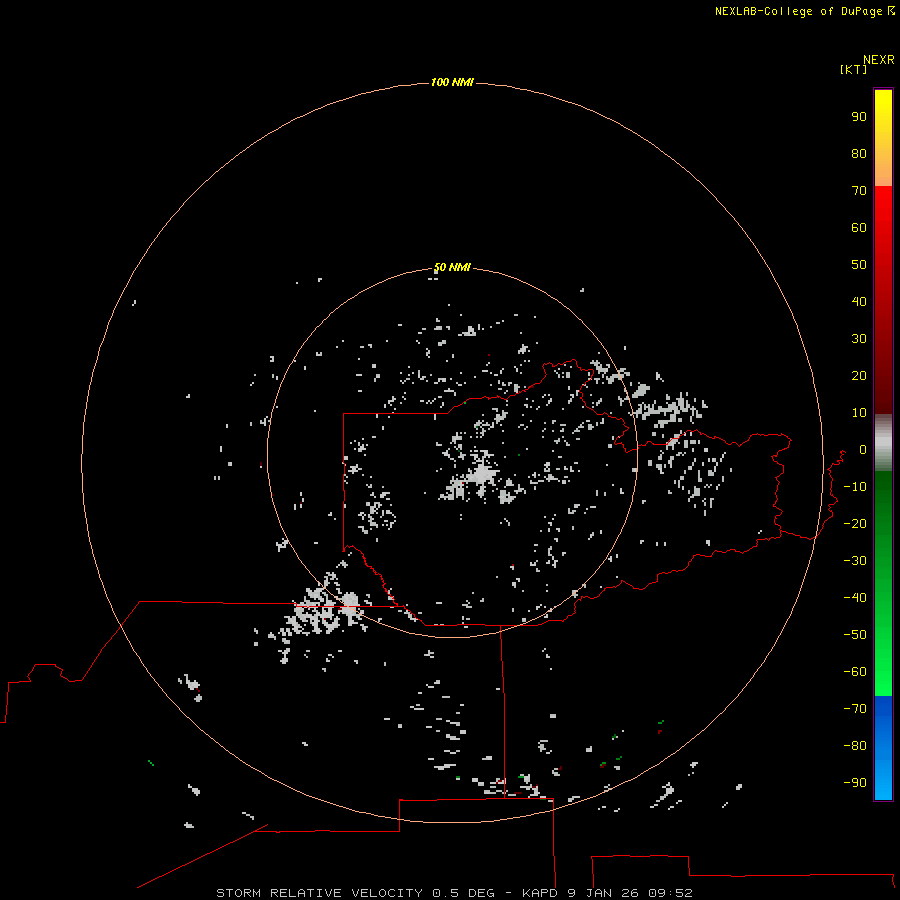The height and width of the screenshot is (900, 900).
Task: Click the -20 value on the velocity scale
Action: coord(855,523)
